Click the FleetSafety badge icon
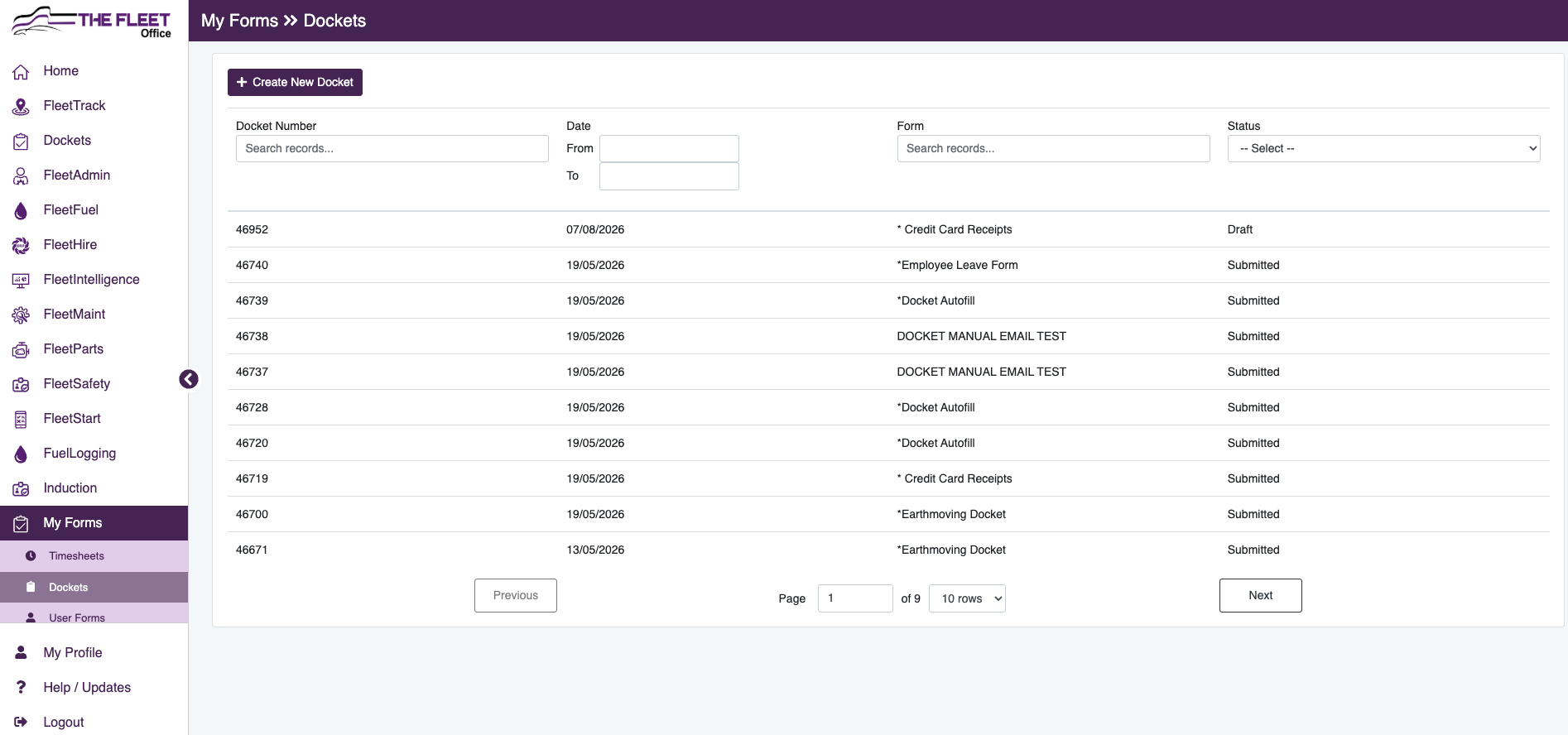The width and height of the screenshot is (1568, 735). click(21, 385)
